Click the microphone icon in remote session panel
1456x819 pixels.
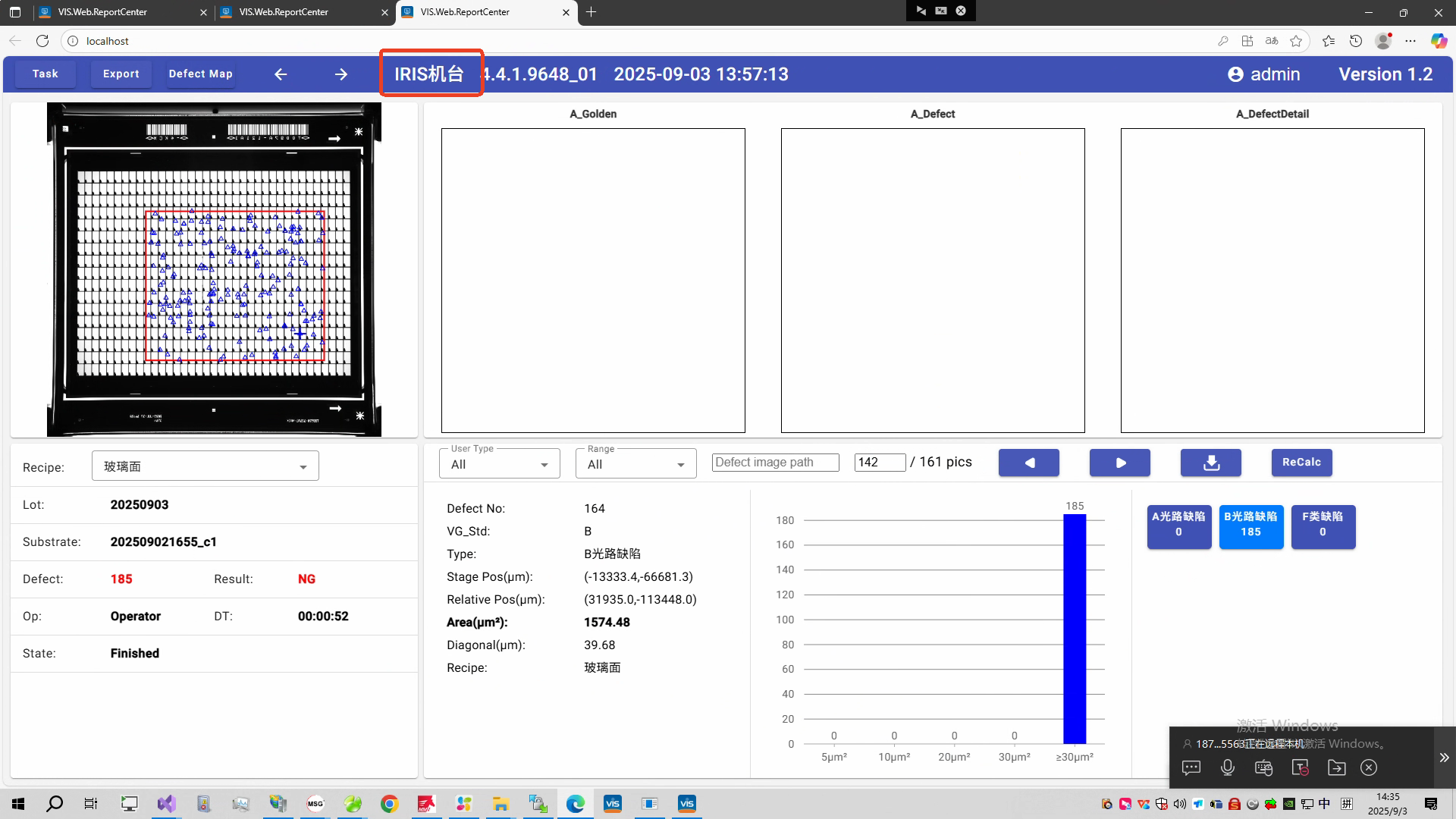1227,767
